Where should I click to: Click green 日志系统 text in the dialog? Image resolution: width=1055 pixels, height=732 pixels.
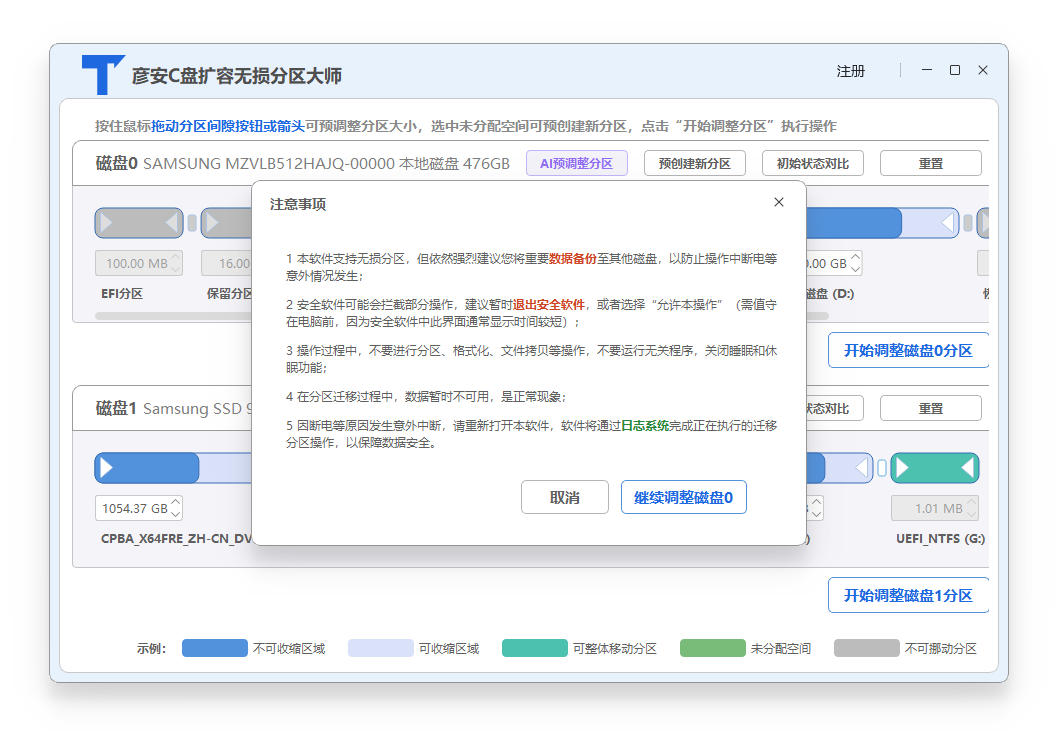click(x=645, y=425)
